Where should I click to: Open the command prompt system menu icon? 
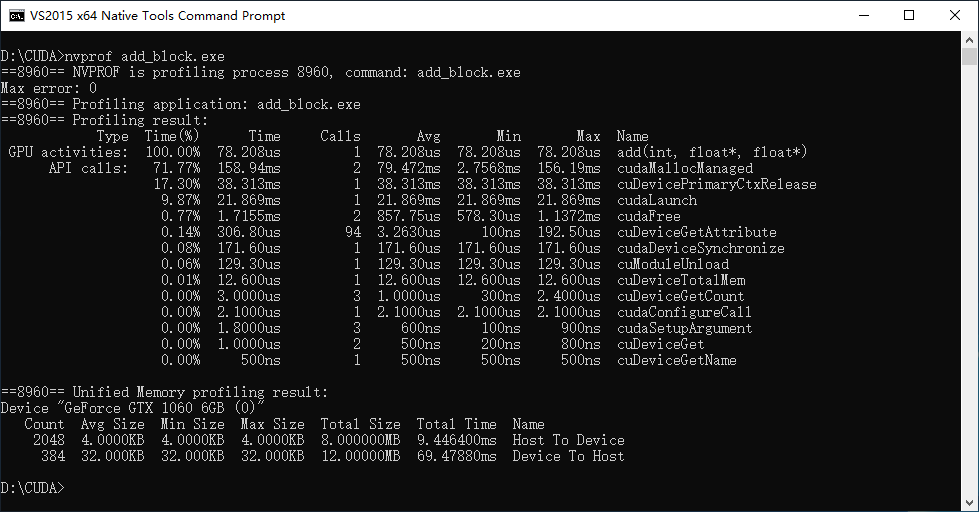click(x=16, y=16)
